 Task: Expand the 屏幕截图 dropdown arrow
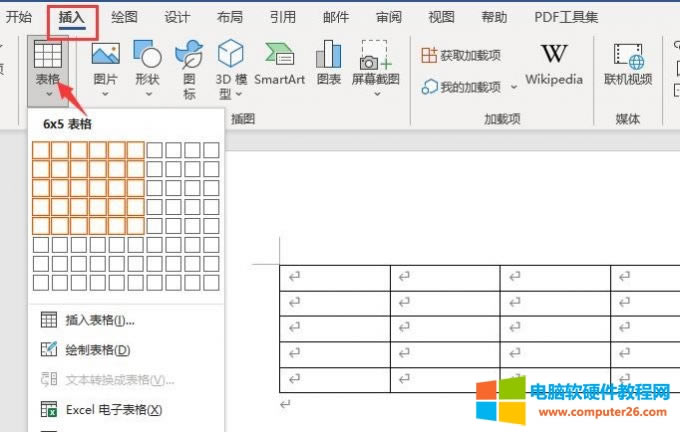[x=376, y=95]
